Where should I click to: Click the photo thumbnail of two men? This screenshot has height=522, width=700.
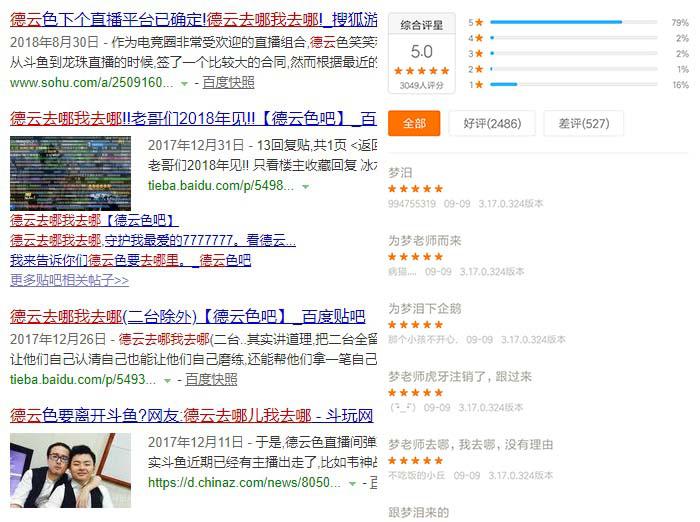tap(71, 470)
